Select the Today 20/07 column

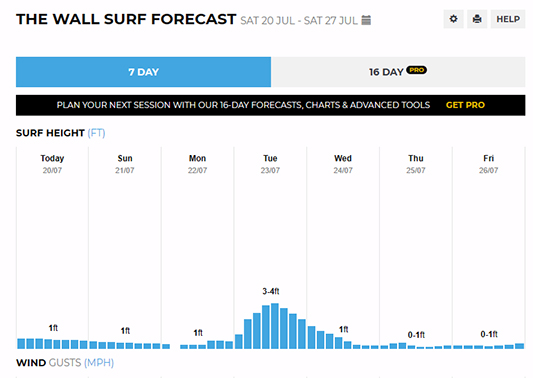52,248
